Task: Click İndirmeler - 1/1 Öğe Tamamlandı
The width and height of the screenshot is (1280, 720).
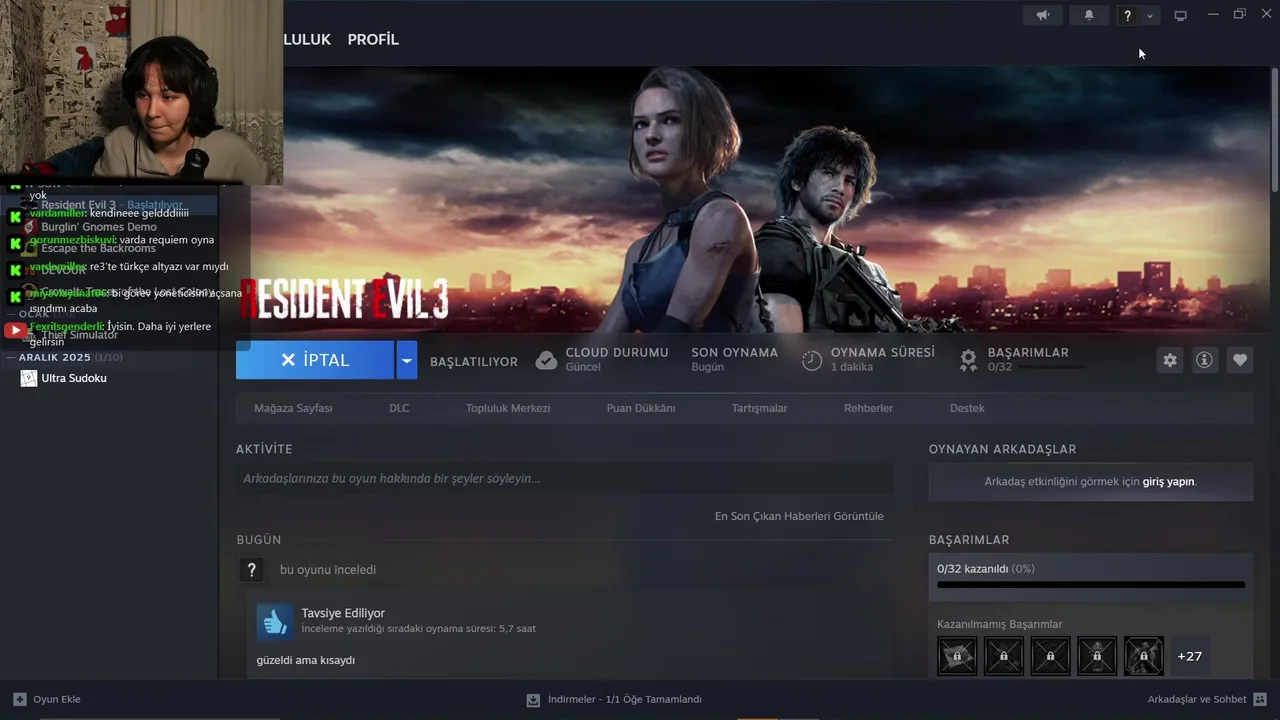Action: coord(625,700)
